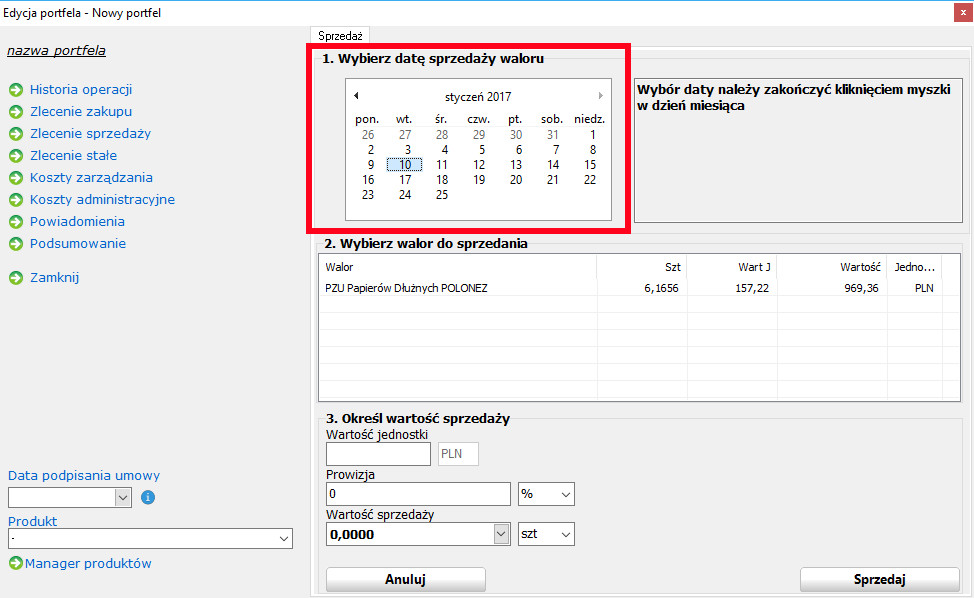Expand the Produkt dropdown list
974x598 pixels.
[283, 539]
